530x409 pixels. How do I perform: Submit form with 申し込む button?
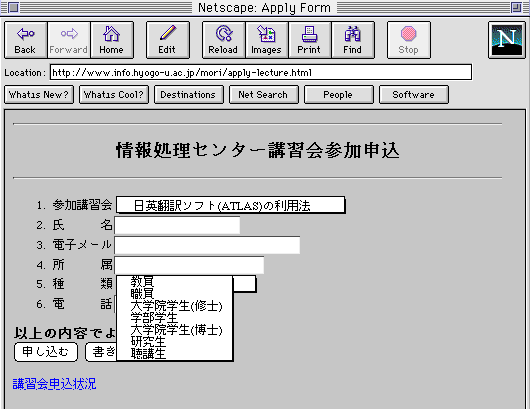pos(46,352)
